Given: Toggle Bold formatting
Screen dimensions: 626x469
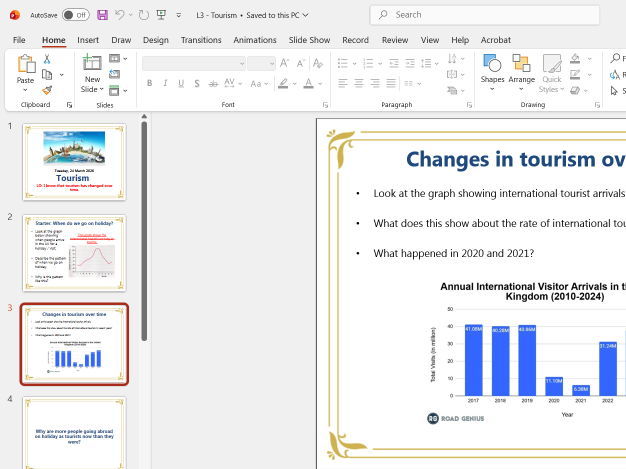Looking at the screenshot, I should coord(148,84).
